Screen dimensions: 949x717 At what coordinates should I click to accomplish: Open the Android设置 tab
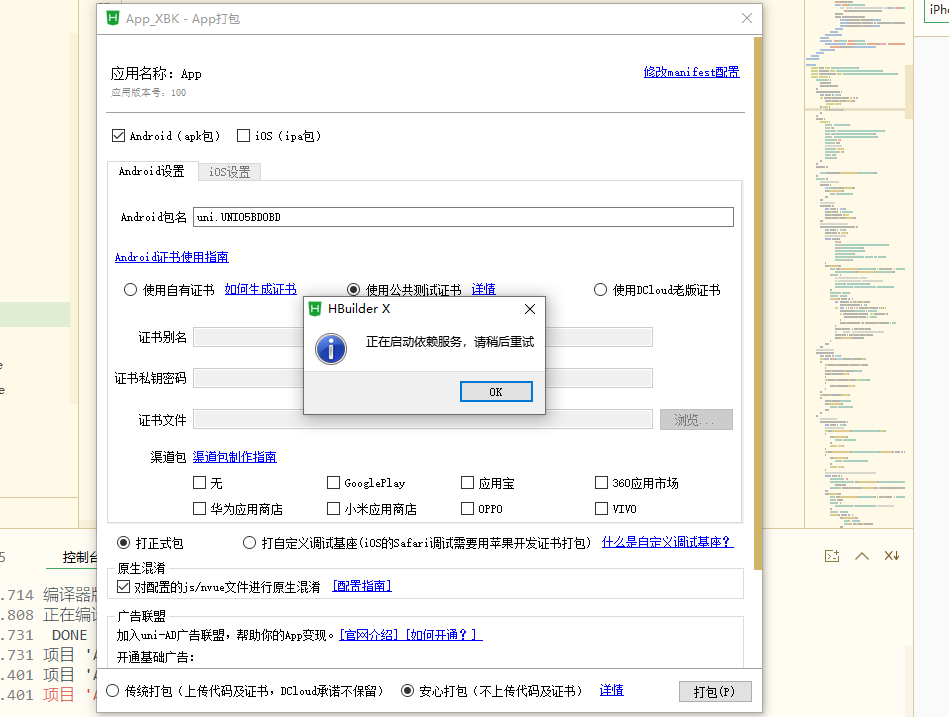pos(151,171)
